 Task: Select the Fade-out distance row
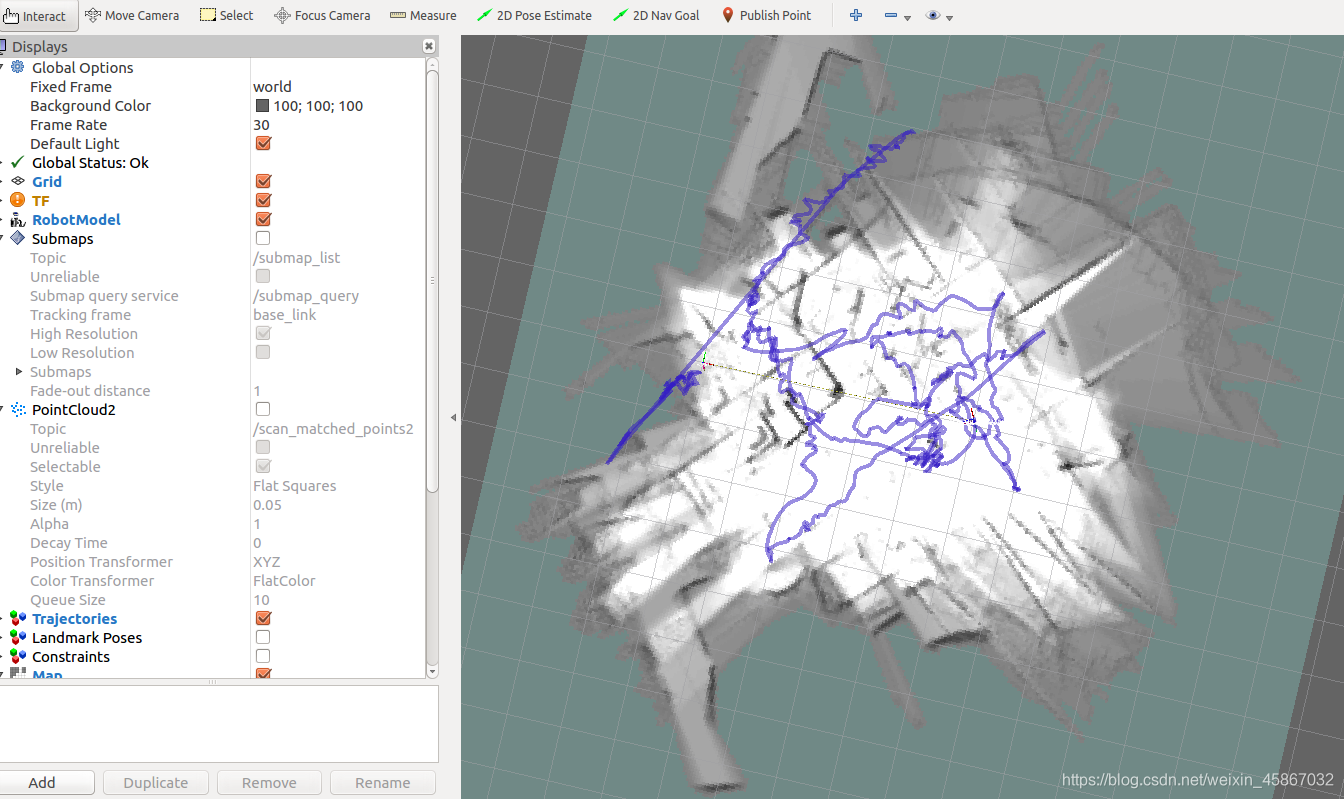point(213,390)
